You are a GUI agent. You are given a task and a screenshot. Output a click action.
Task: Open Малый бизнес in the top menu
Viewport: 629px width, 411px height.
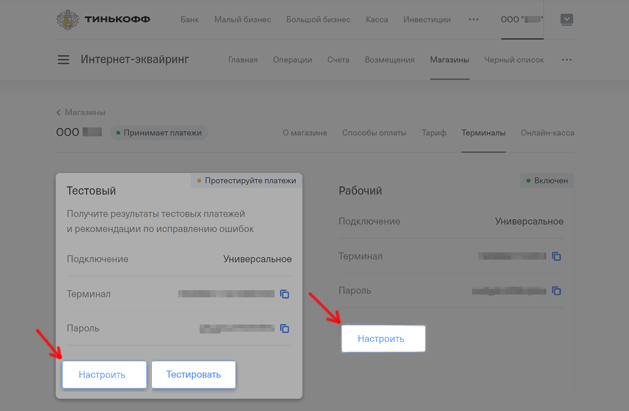pyautogui.click(x=242, y=19)
